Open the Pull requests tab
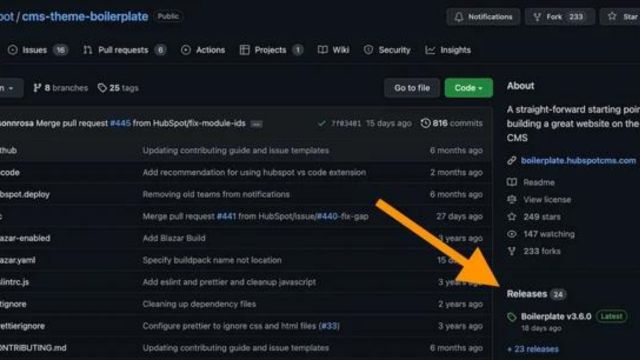This screenshot has width=640, height=360. [x=124, y=50]
